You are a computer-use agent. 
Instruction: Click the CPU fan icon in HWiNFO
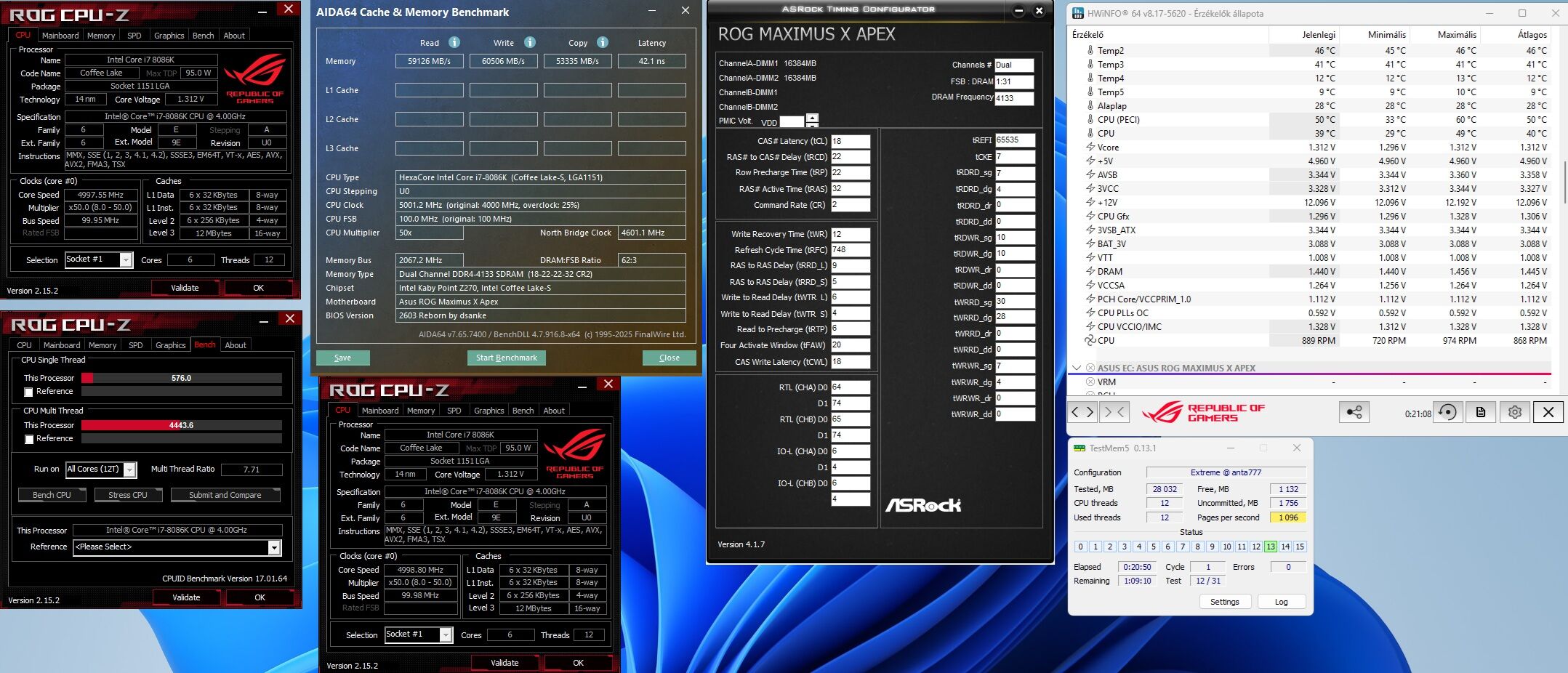[1090, 340]
